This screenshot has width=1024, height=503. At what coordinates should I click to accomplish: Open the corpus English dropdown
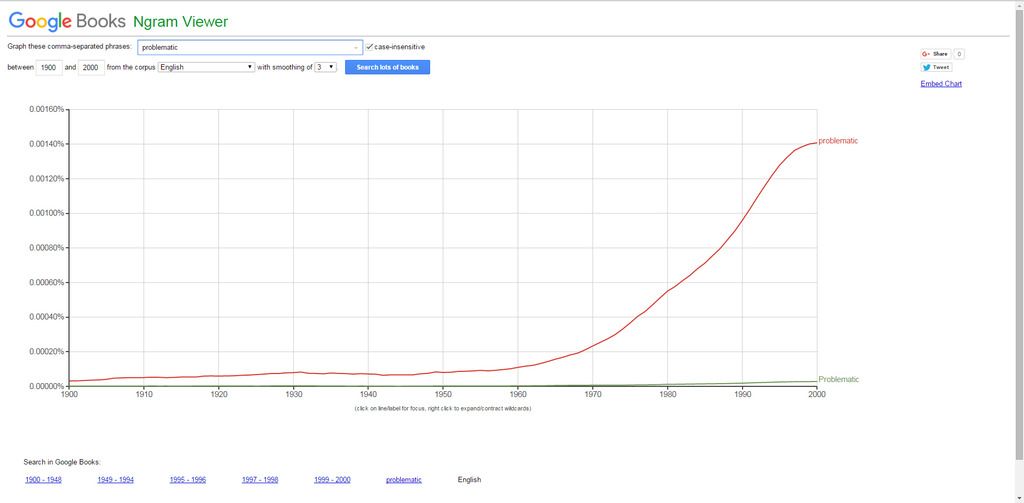(206, 67)
